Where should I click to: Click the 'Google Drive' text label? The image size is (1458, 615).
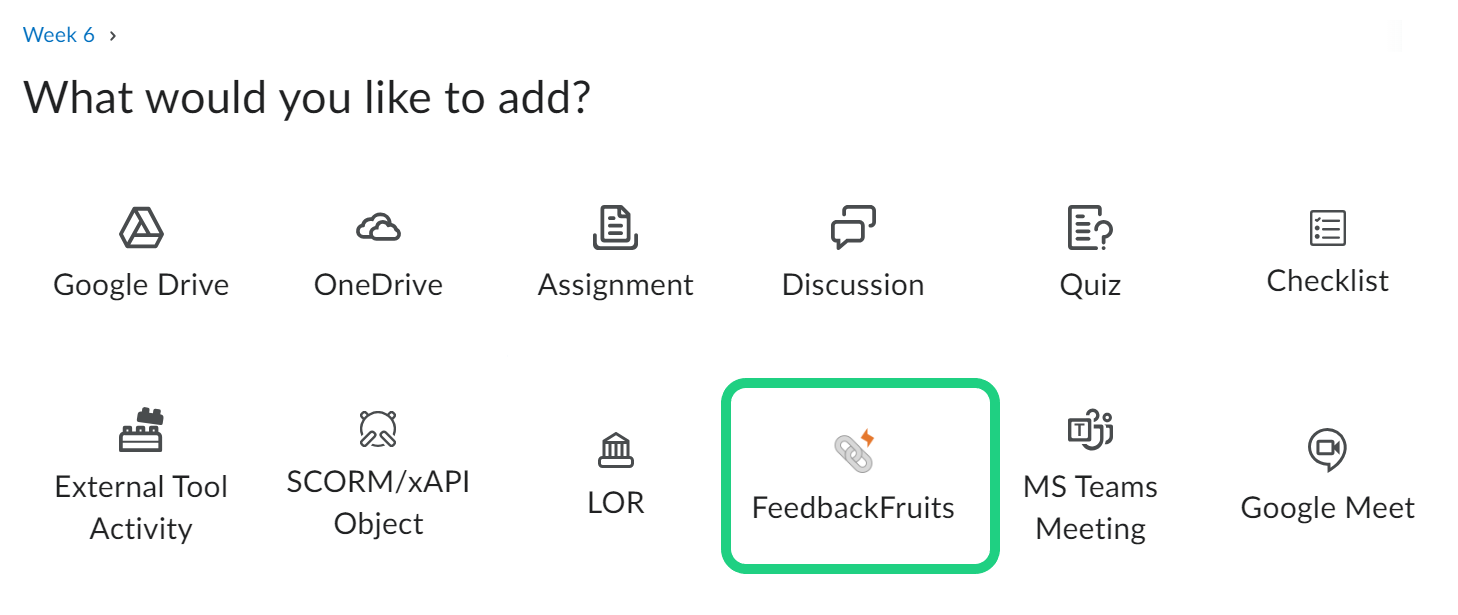click(141, 285)
